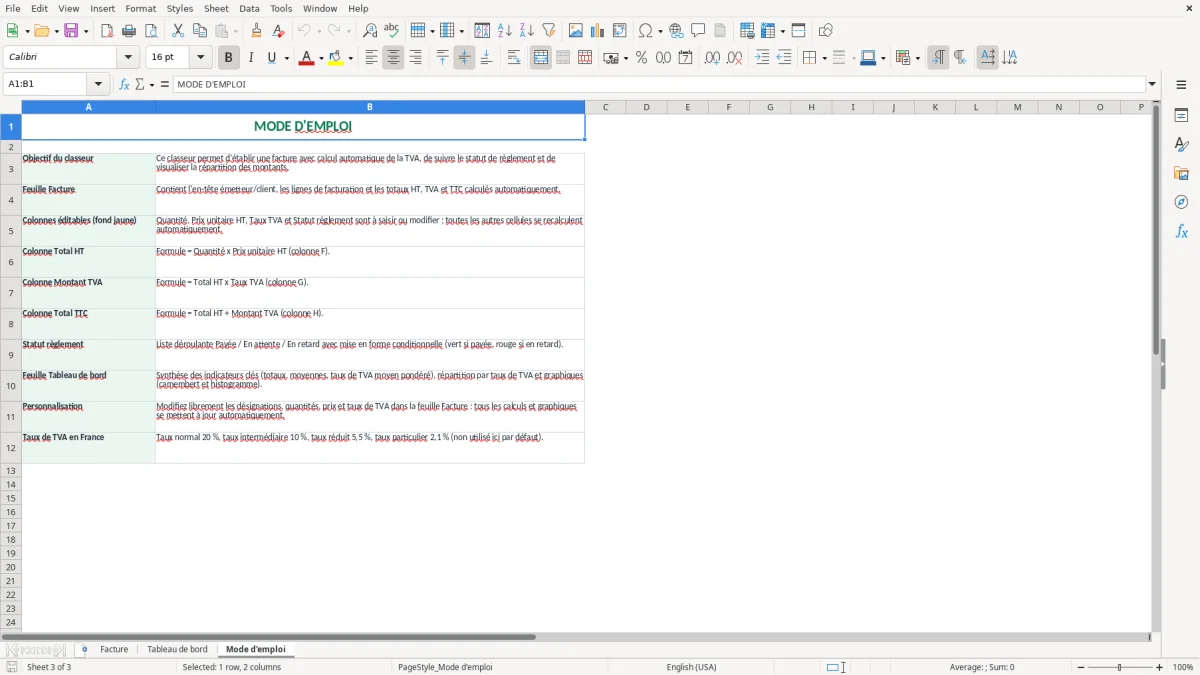1200x675 pixels.
Task: Toggle Align Right
Action: tap(415, 58)
